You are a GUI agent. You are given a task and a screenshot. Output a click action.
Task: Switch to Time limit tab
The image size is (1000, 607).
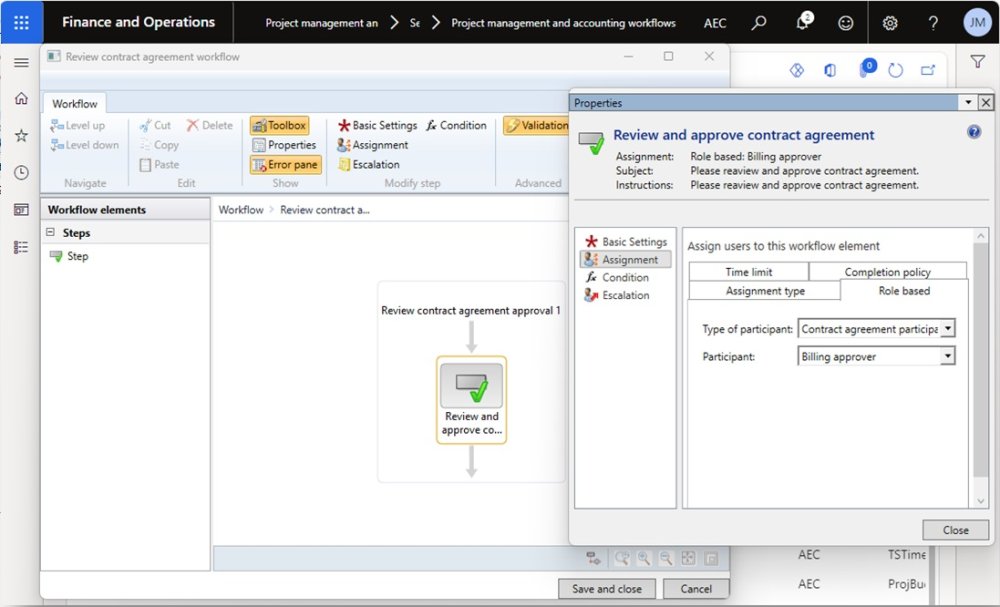tap(749, 272)
